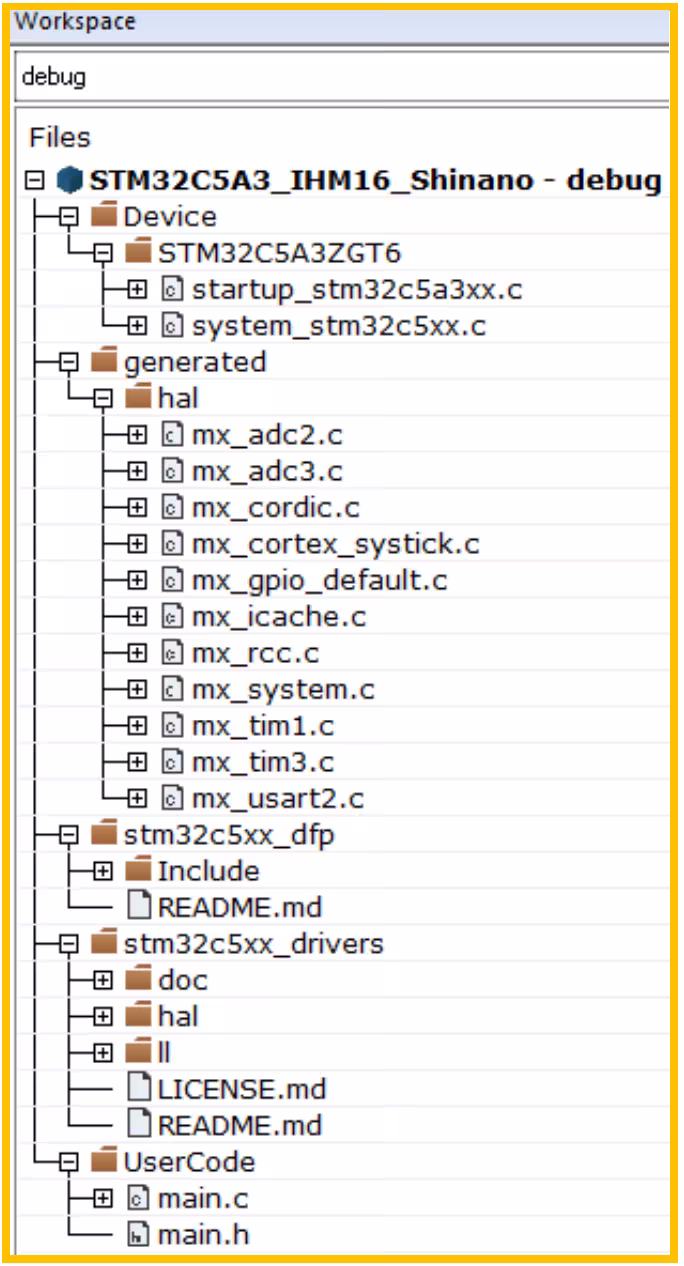Click the mx_tim1.c file icon
Image resolution: width=684 pixels, height=1266 pixels.
(x=172, y=726)
